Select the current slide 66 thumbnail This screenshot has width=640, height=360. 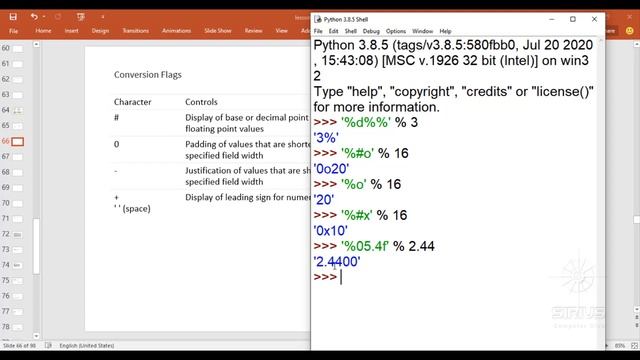18,142
